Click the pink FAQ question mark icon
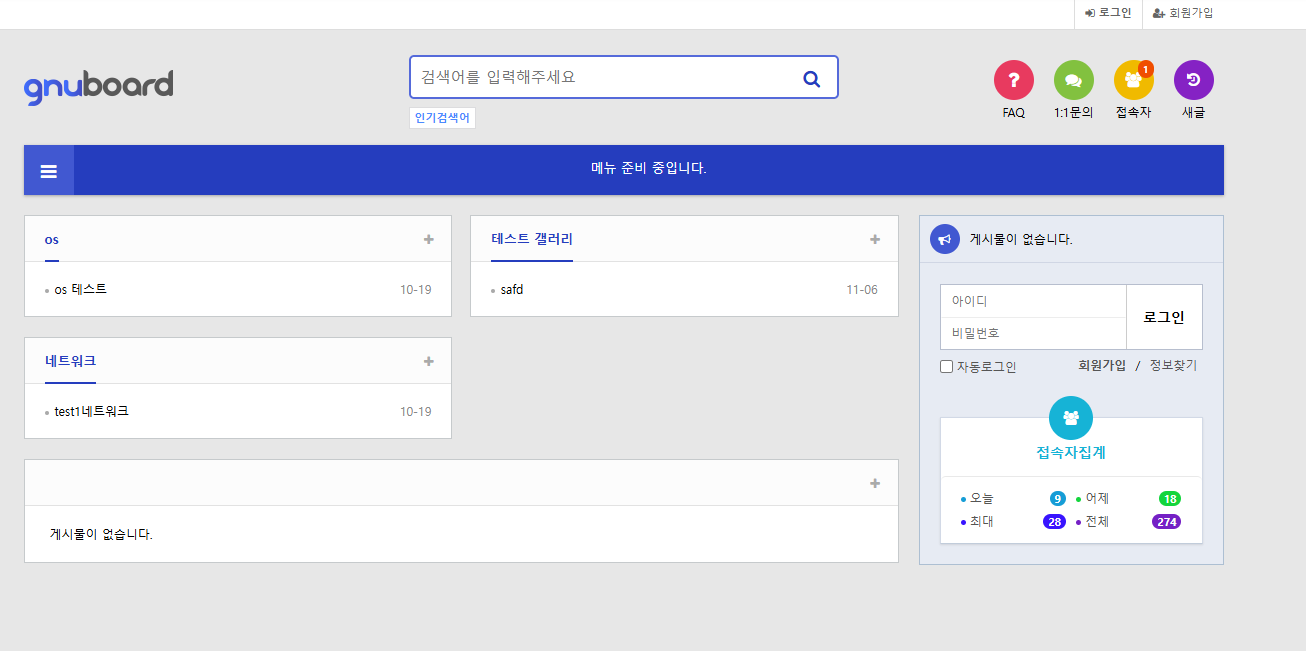 tap(1013, 80)
